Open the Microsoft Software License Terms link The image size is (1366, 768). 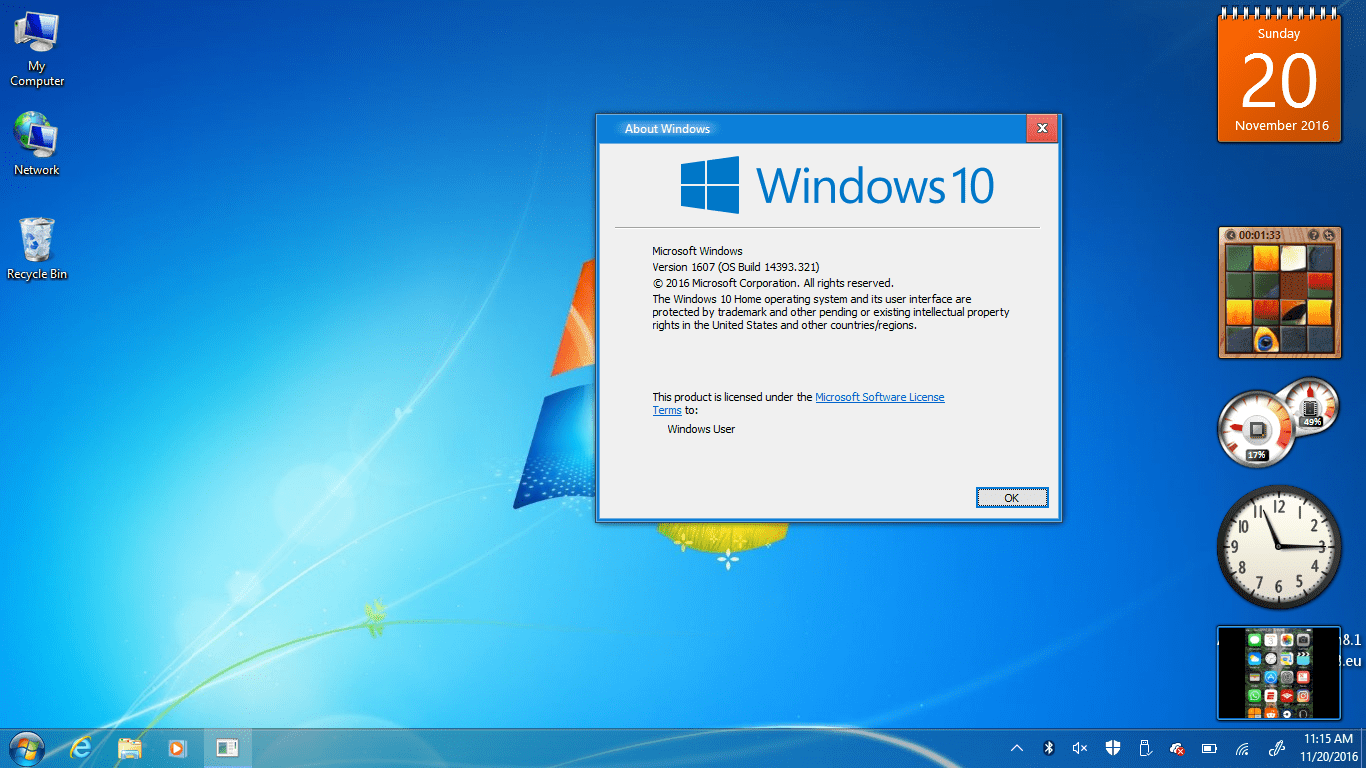click(x=880, y=397)
